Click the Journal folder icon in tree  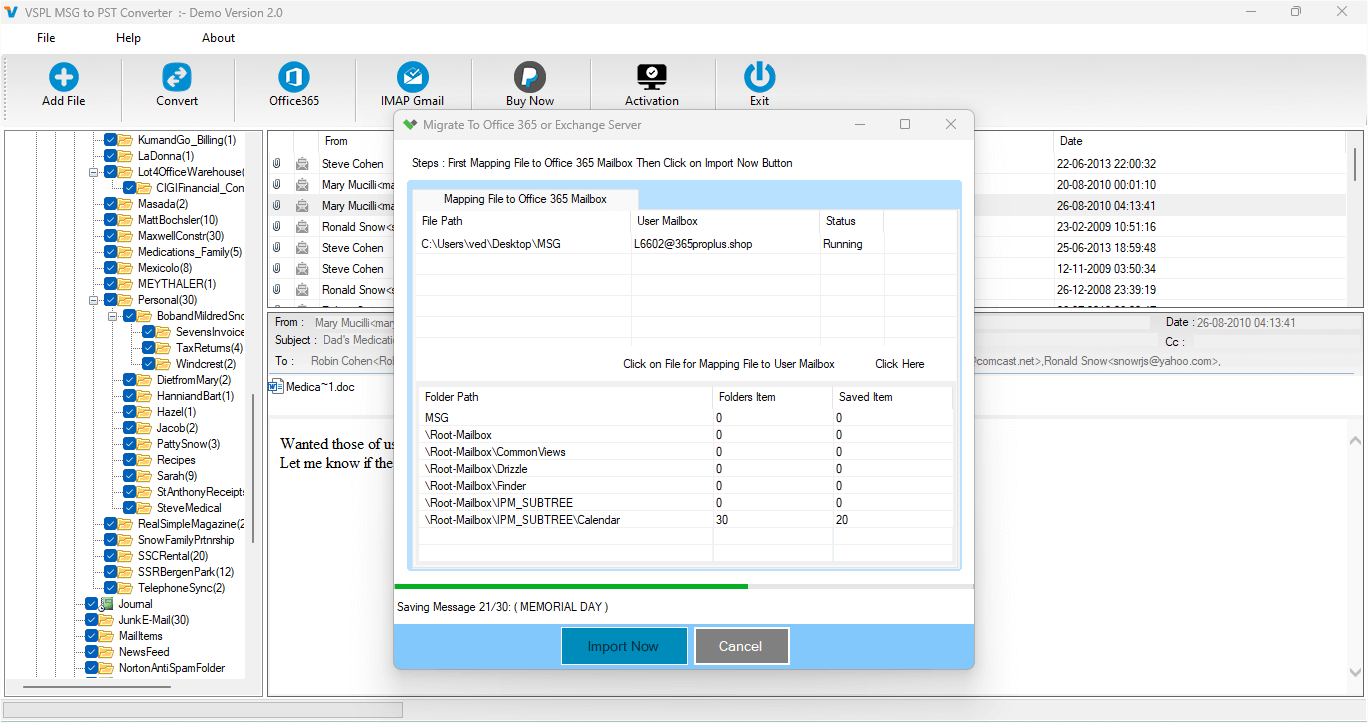pos(107,604)
